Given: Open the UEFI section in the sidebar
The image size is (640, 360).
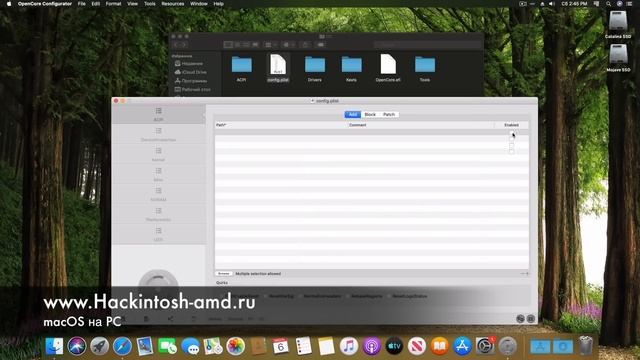Looking at the screenshot, I should point(158,234).
